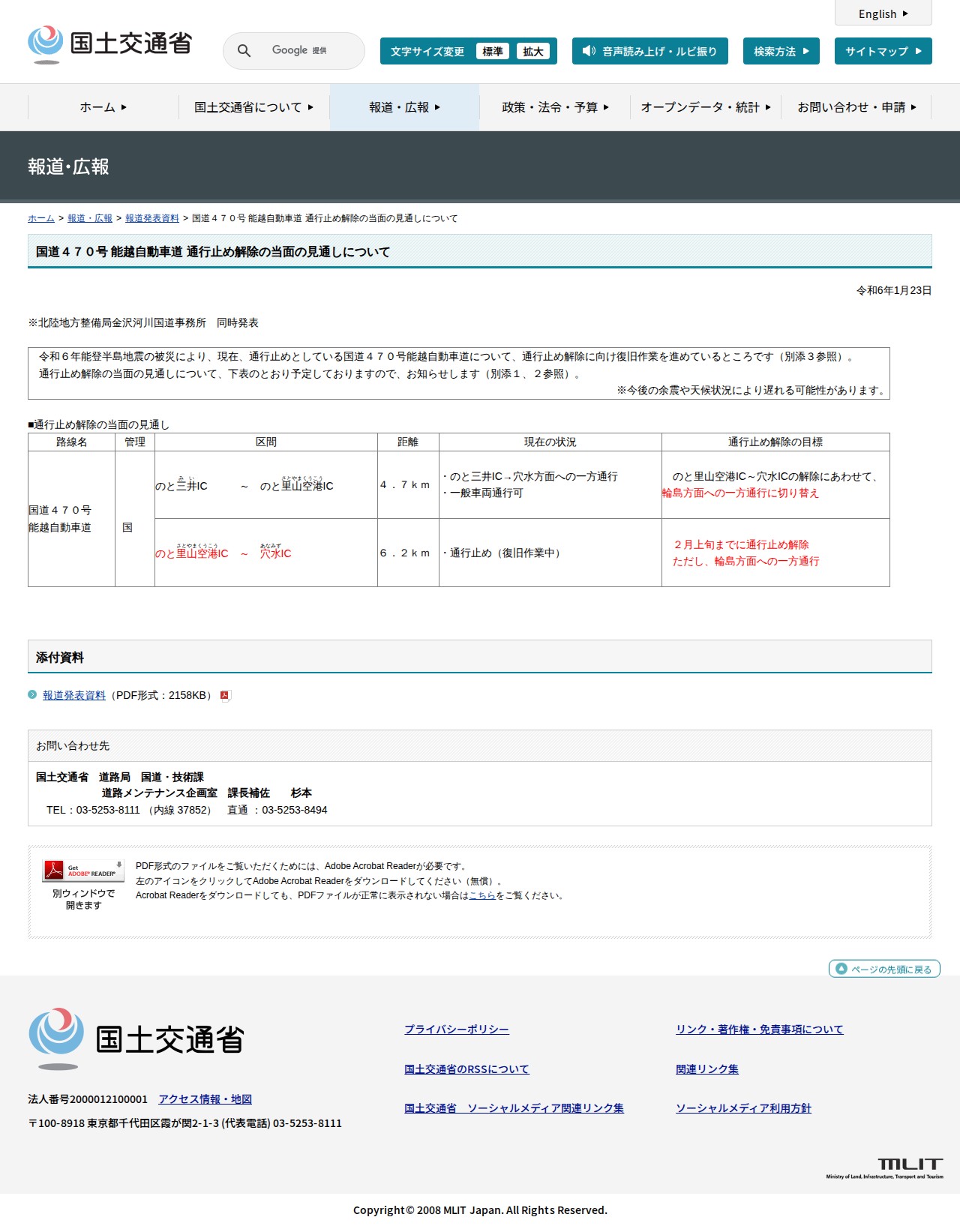Switch language to English
Image resolution: width=960 pixels, height=1232 pixels.
click(x=883, y=13)
